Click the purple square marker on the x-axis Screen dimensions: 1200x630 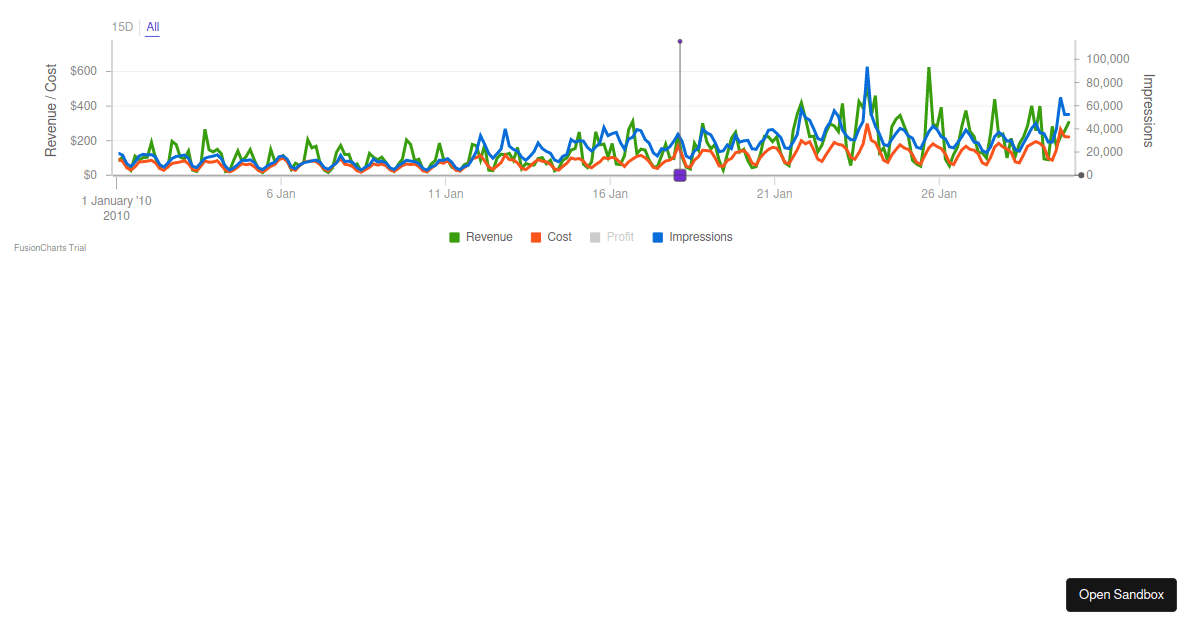pos(680,175)
